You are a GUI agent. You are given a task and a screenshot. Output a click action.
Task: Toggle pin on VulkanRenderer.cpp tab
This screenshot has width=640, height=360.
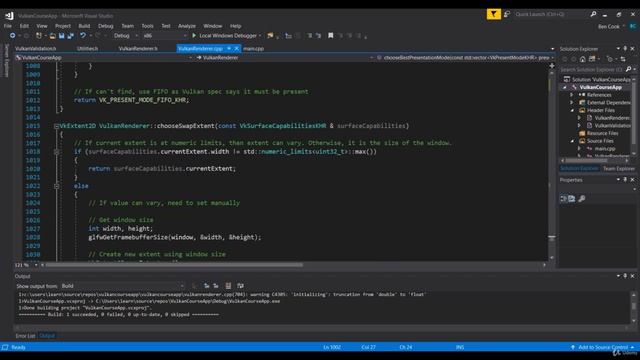coord(229,49)
